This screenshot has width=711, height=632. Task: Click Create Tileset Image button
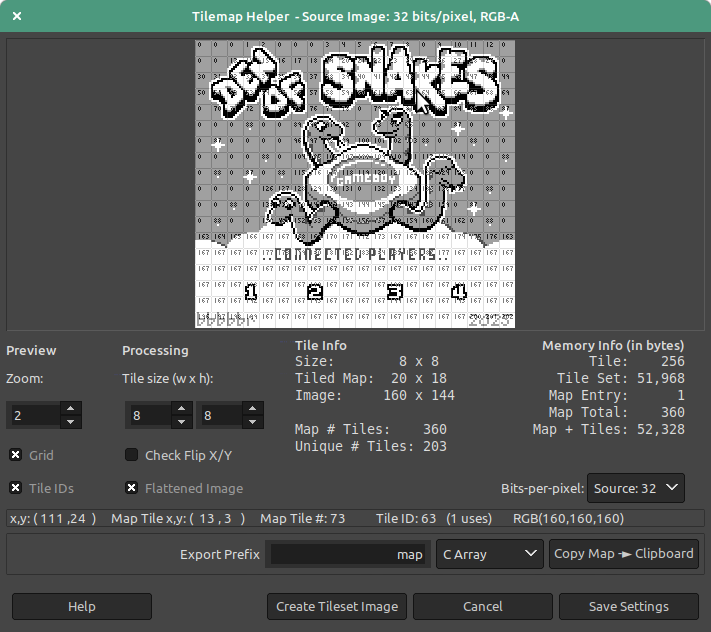pyautogui.click(x=337, y=607)
